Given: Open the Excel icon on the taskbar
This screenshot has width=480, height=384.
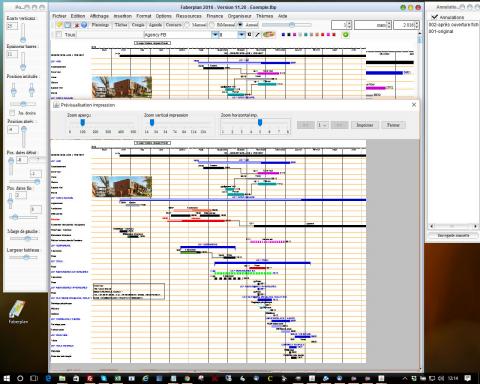Looking at the screenshot, I should point(118,378).
